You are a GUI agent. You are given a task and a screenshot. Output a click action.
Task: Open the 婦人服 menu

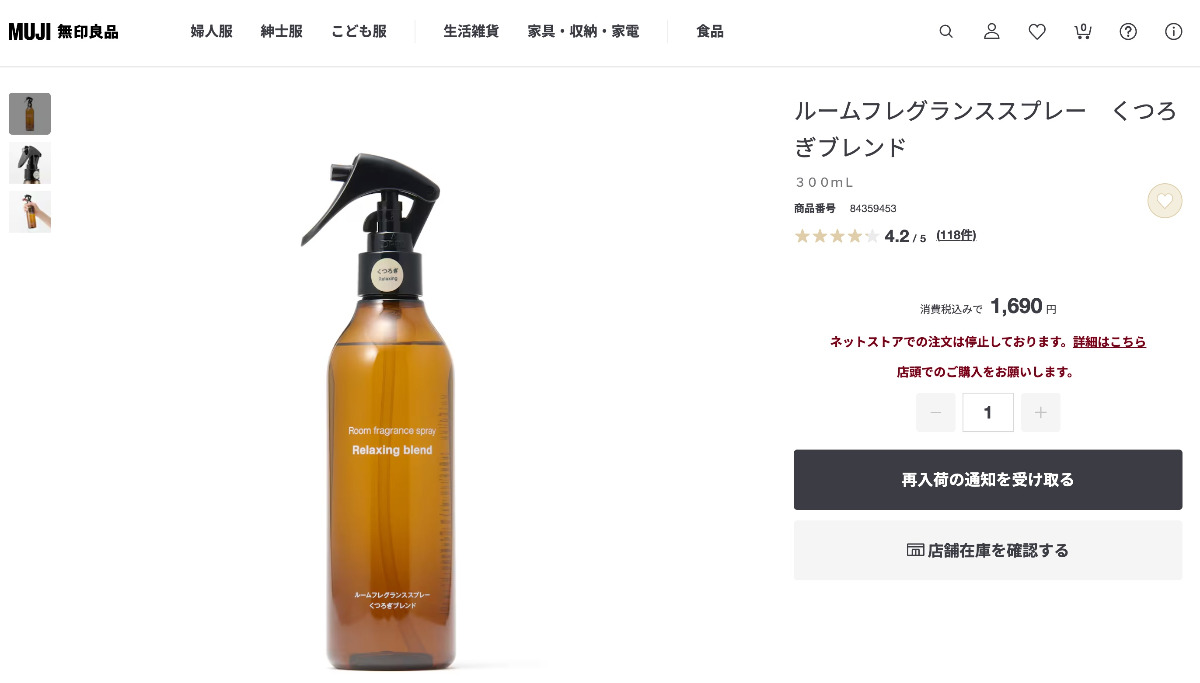[212, 31]
